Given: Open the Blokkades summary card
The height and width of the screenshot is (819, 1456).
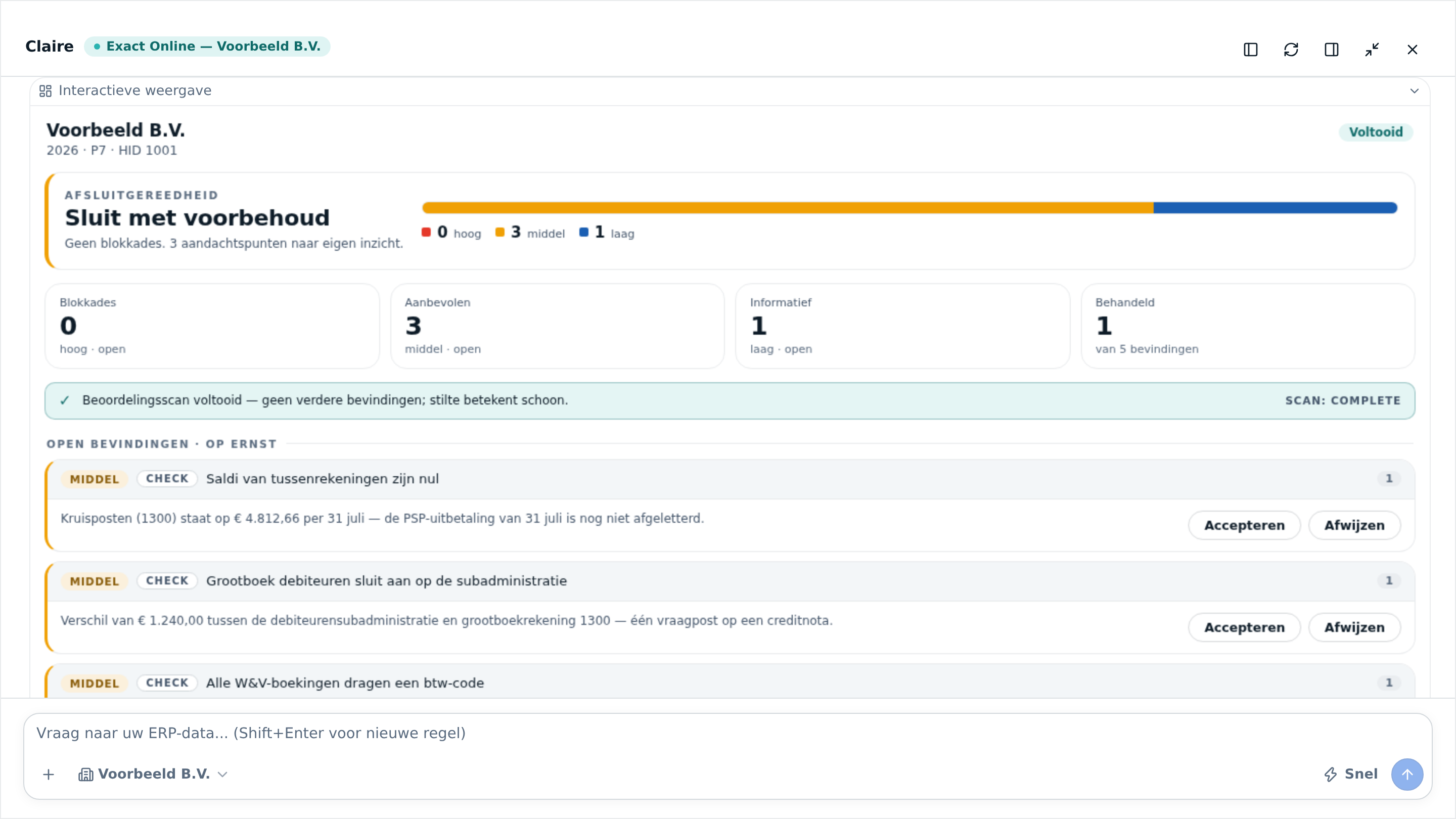Looking at the screenshot, I should click(x=212, y=326).
